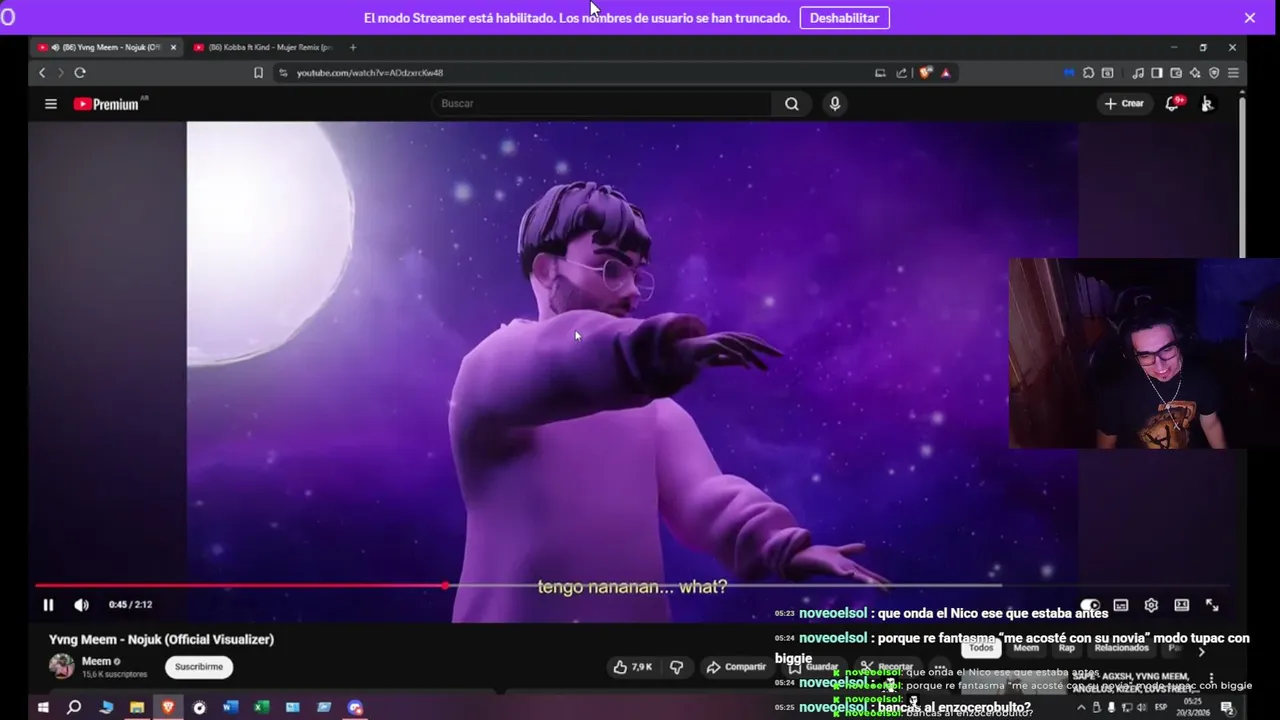Open the Meem channel avatar
The width and height of the screenshot is (1280, 720).
(x=62, y=666)
